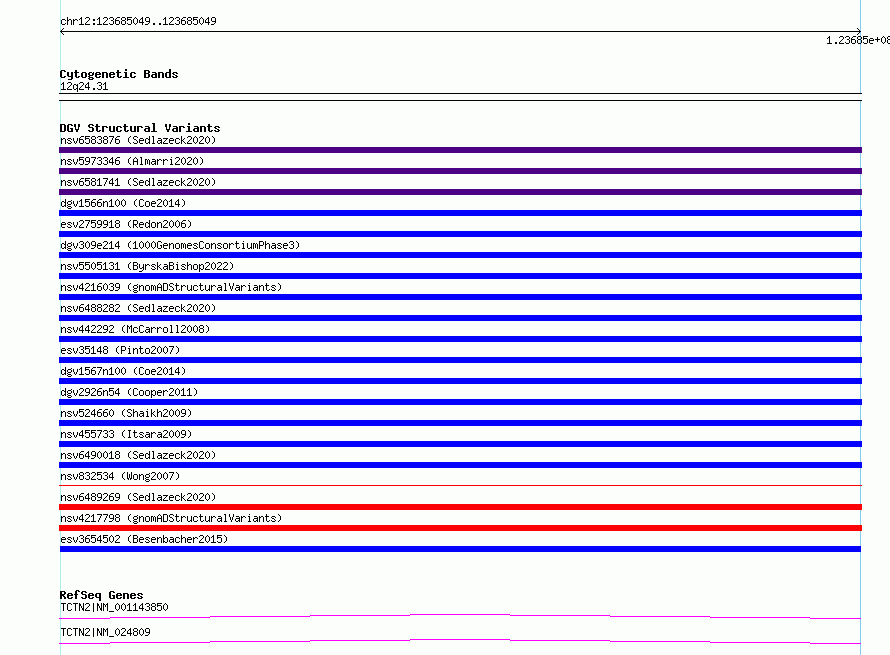Screen dimensions: 890x655
Task: Click label nsv6490018 (Sedlazeck2020)
Action: [x=138, y=455]
